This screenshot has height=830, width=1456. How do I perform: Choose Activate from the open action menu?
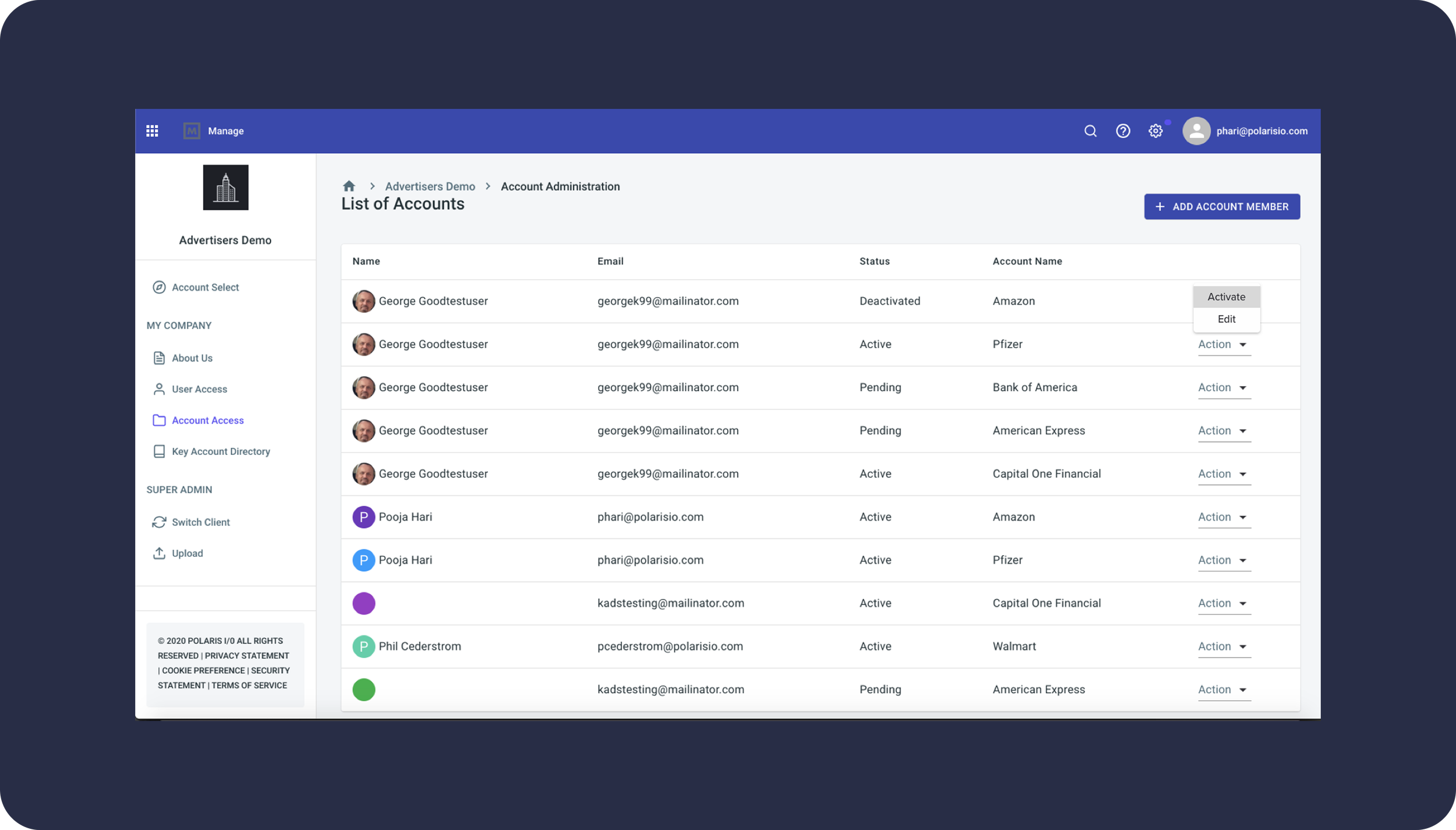(x=1226, y=296)
